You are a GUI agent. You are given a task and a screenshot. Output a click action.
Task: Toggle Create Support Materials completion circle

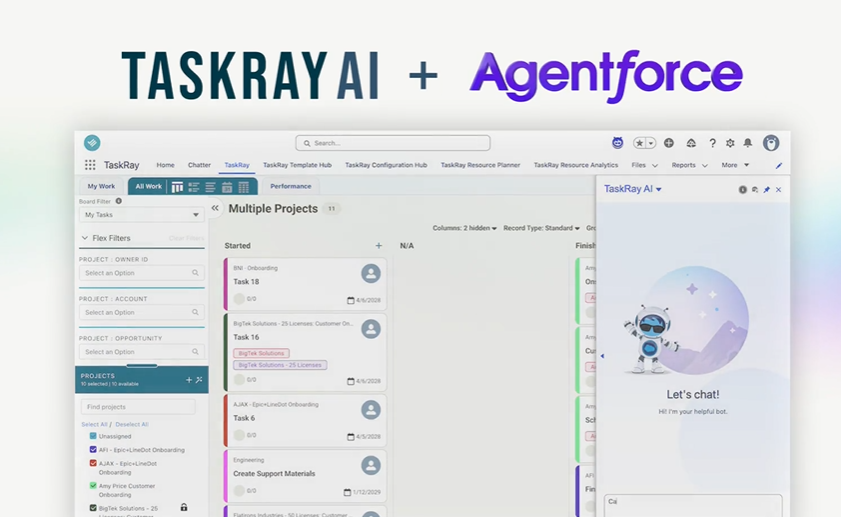click(239, 490)
